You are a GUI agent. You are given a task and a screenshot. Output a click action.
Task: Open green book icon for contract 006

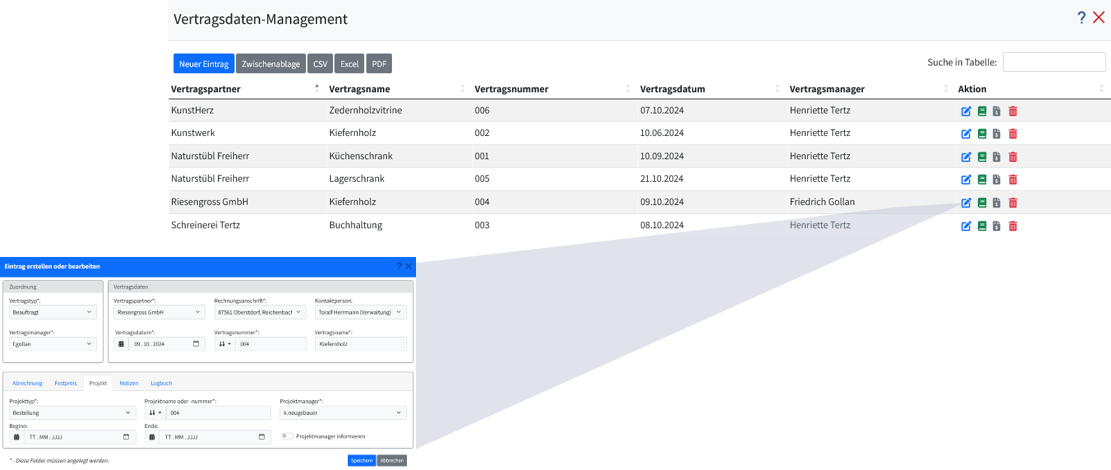(x=981, y=111)
